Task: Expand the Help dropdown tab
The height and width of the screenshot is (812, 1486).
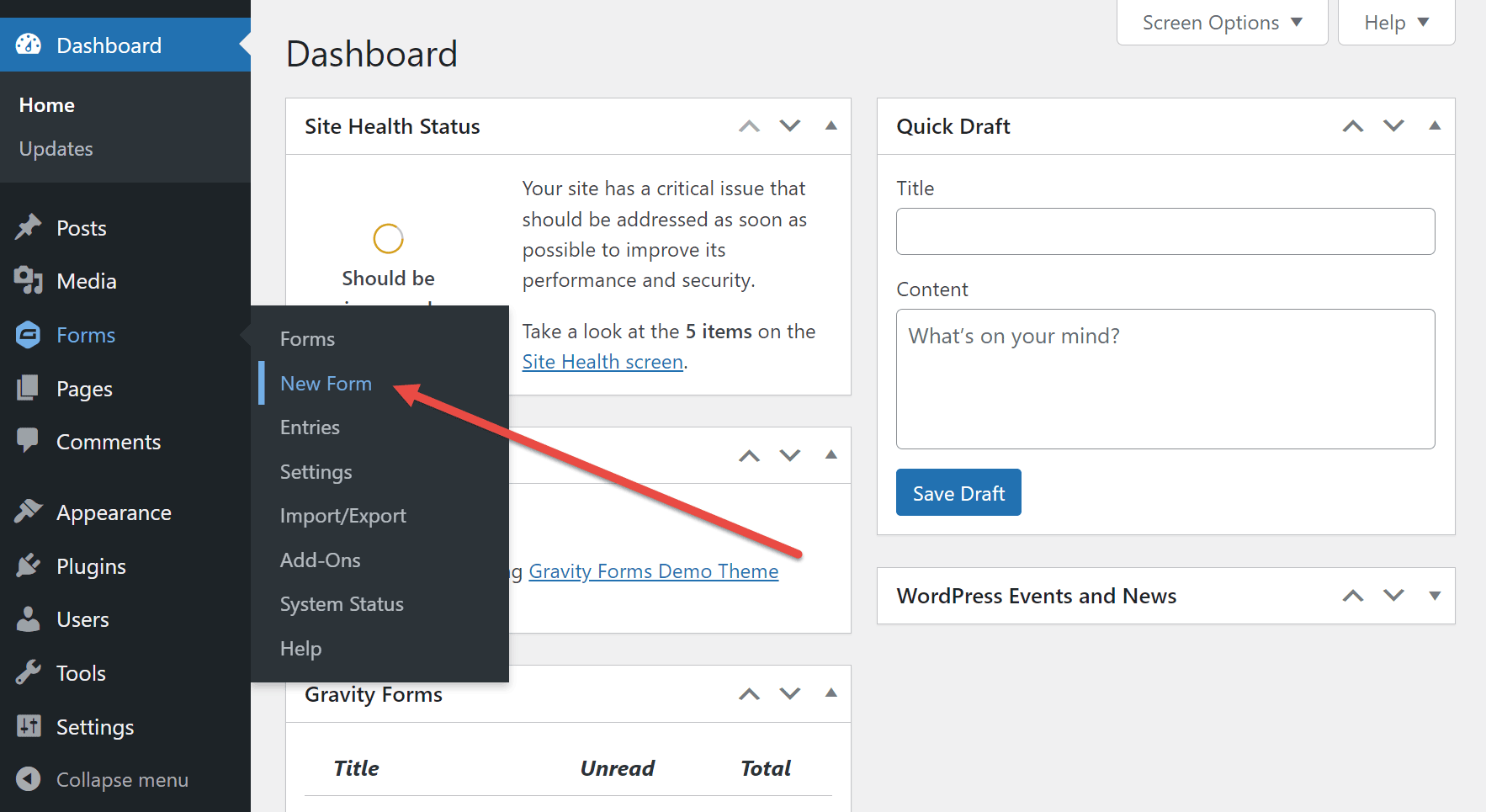Action: click(x=1396, y=23)
